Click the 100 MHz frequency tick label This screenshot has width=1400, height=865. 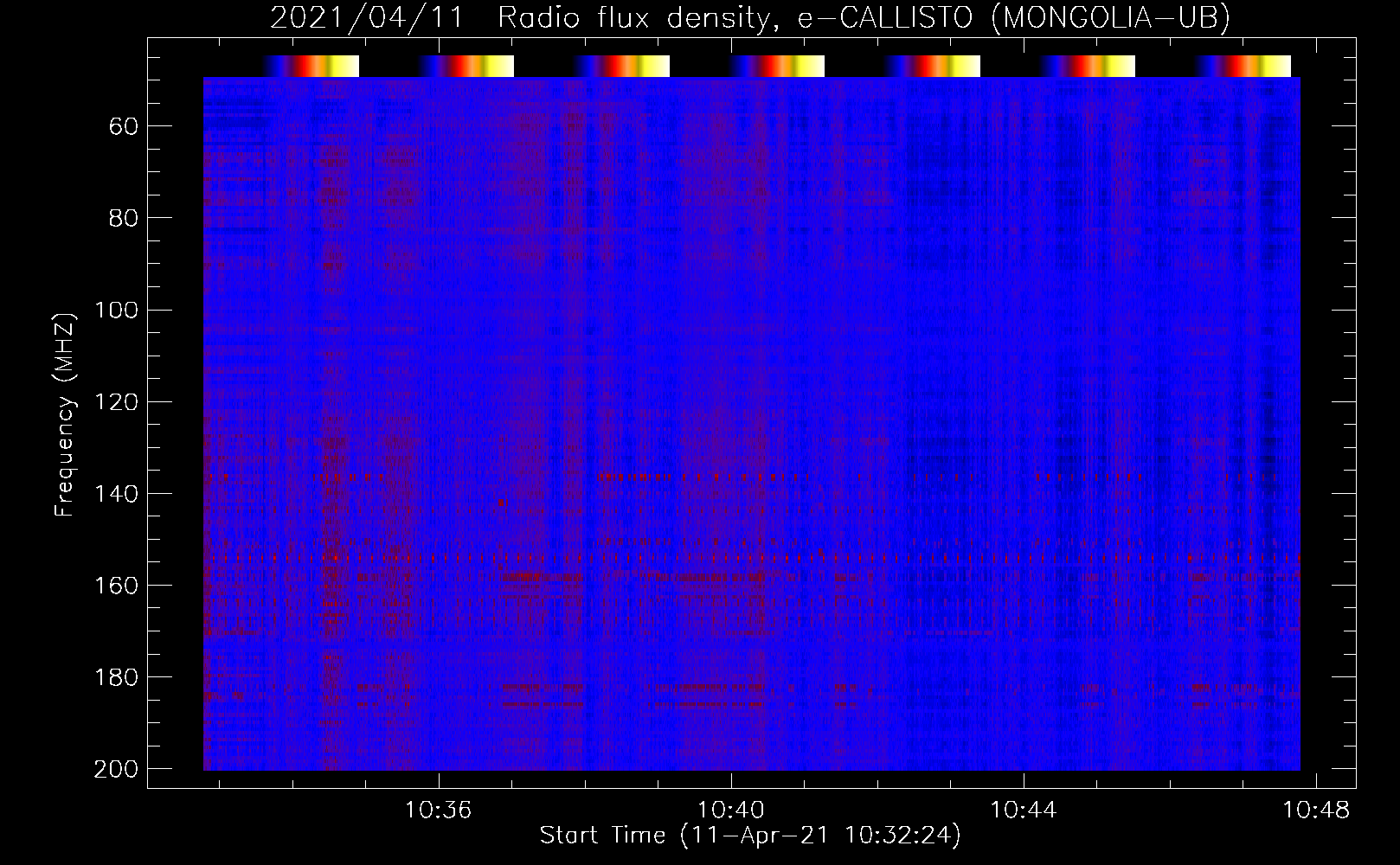click(117, 310)
